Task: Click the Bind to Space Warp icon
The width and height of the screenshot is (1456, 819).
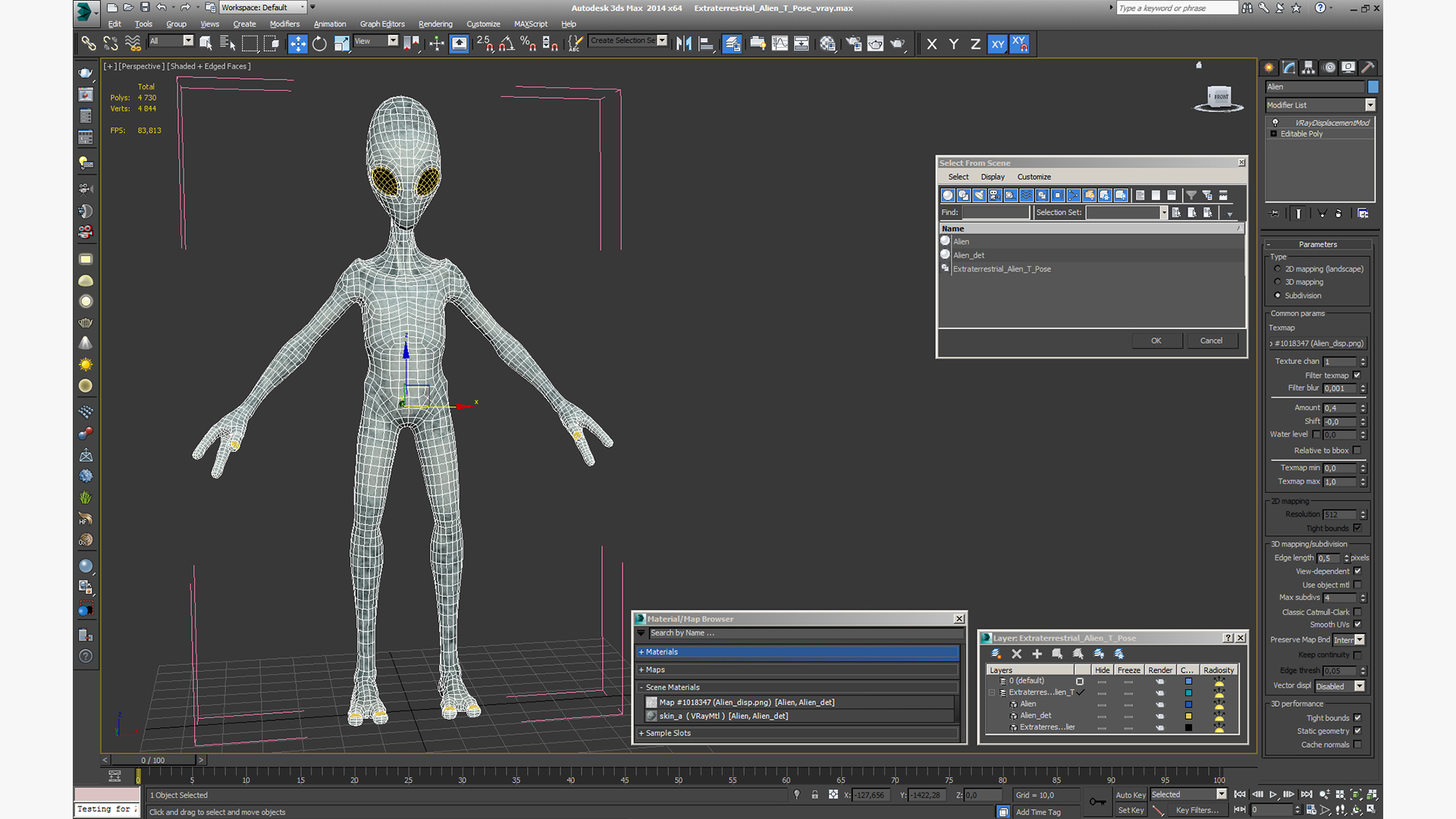Action: [132, 44]
